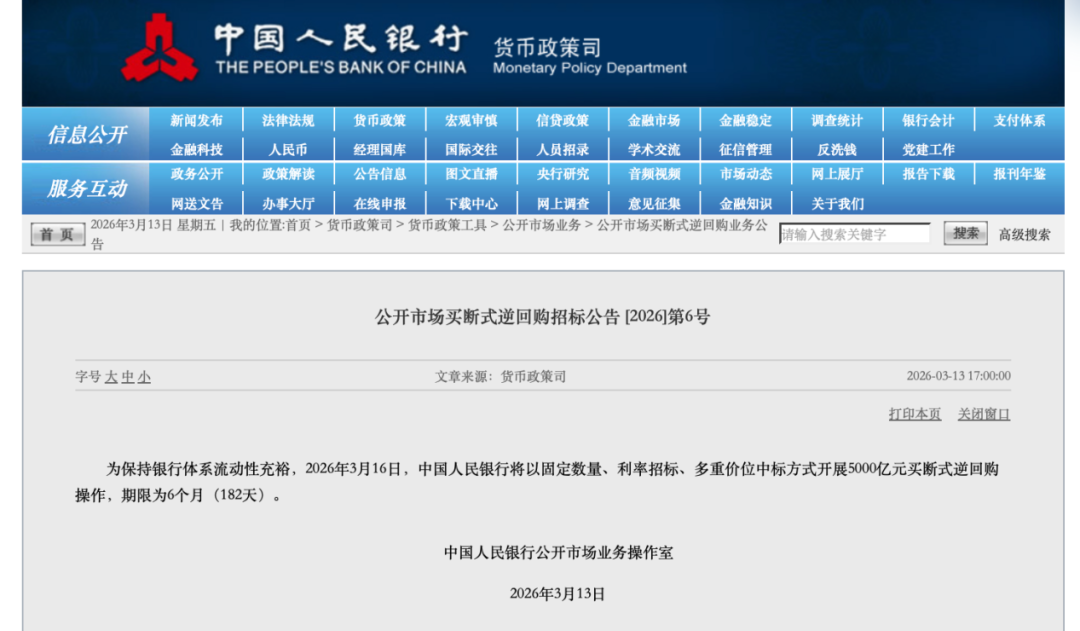The width and height of the screenshot is (1080, 631).
Task: Click the People's Bank of China logo
Action: pos(158,47)
